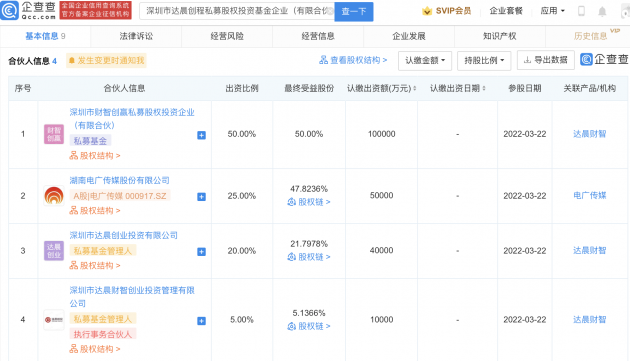Switch to 基本信息 tab

point(45,36)
